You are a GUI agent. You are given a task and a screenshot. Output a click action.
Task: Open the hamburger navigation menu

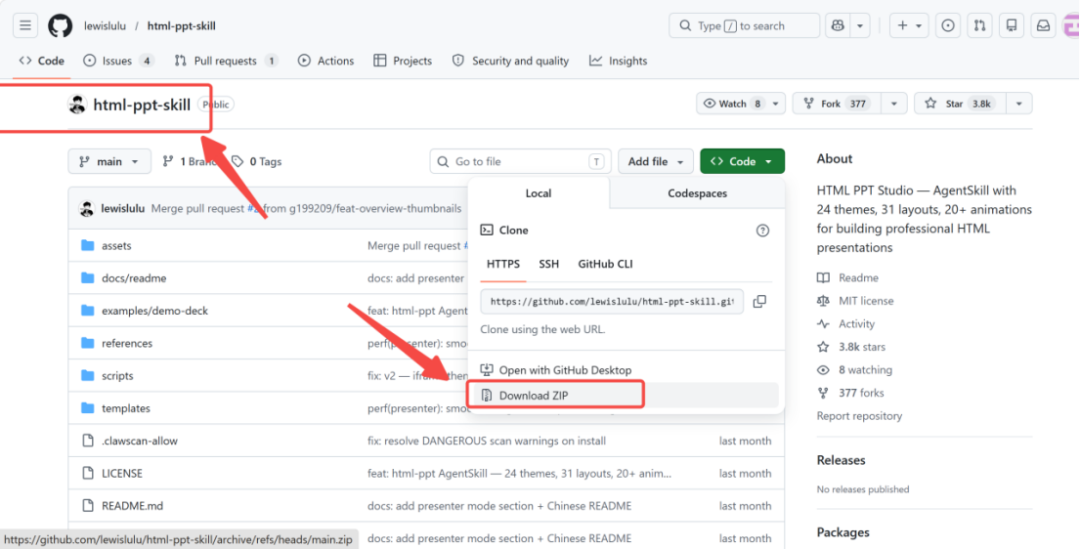25,25
